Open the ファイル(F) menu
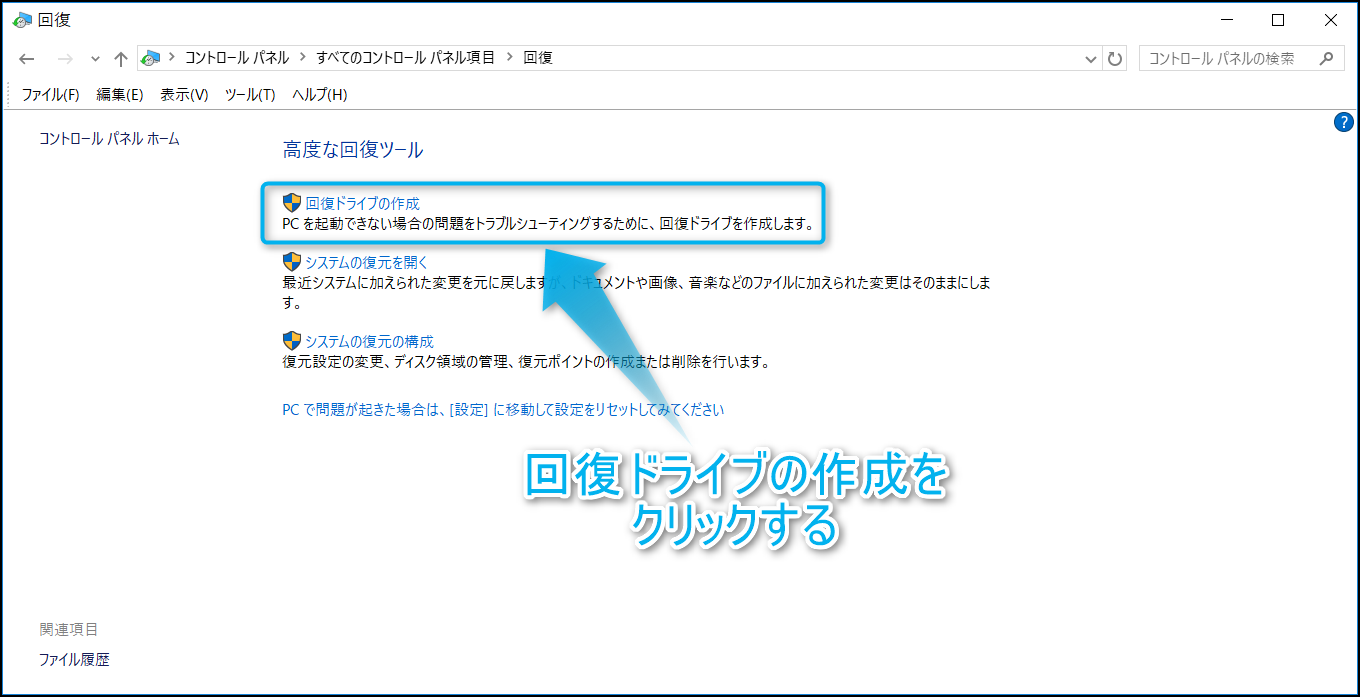Viewport: 1360px width, 697px height. click(x=50, y=95)
